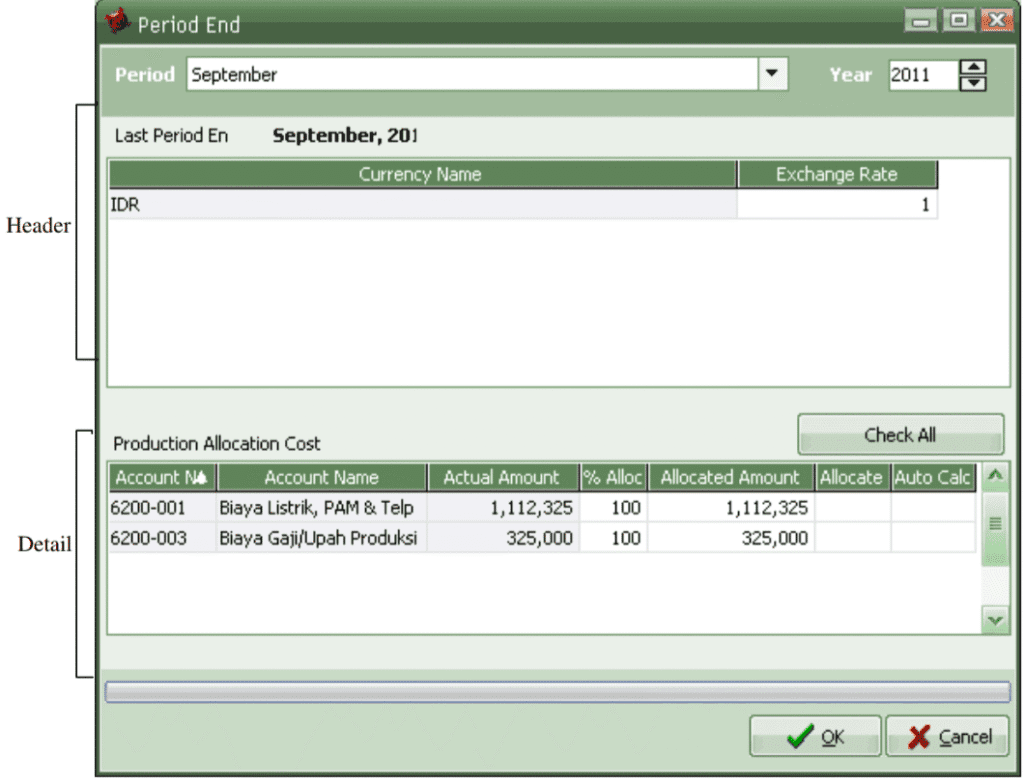
Task: Toggle Allocate cell for Biaya Gaji/Upah Produksi
Action: [x=852, y=538]
